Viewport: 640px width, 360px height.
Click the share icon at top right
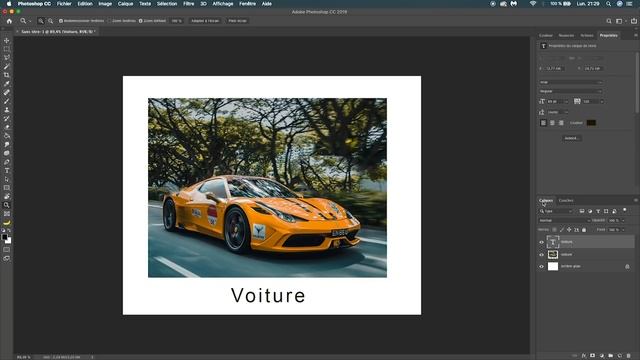point(634,21)
